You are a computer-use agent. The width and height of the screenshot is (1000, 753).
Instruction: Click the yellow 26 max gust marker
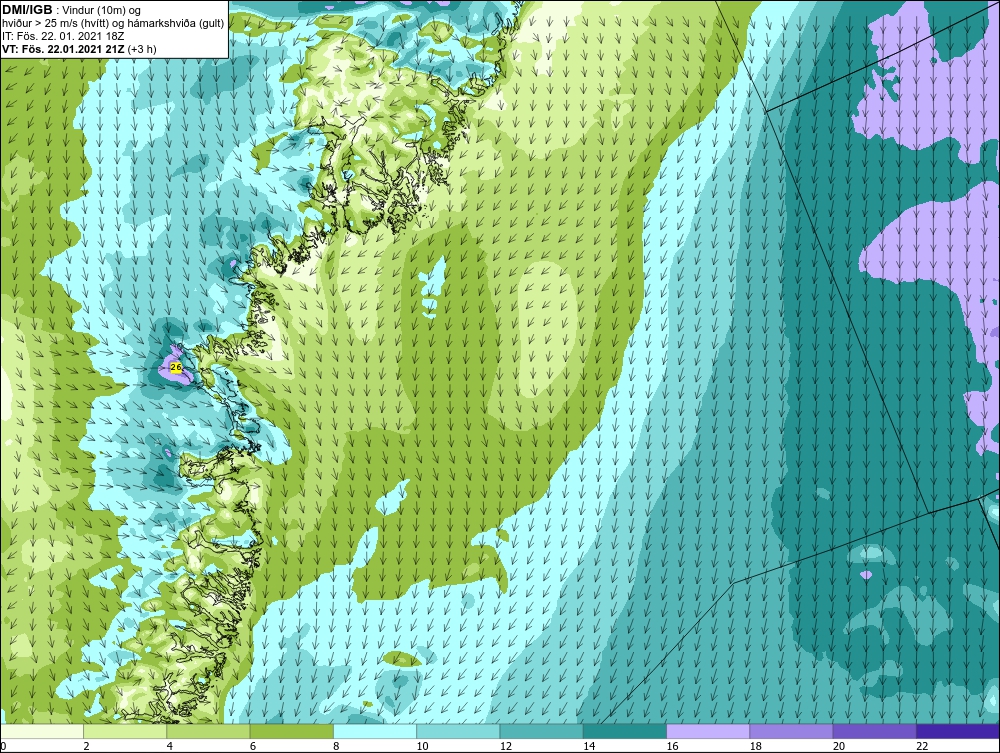tap(176, 367)
